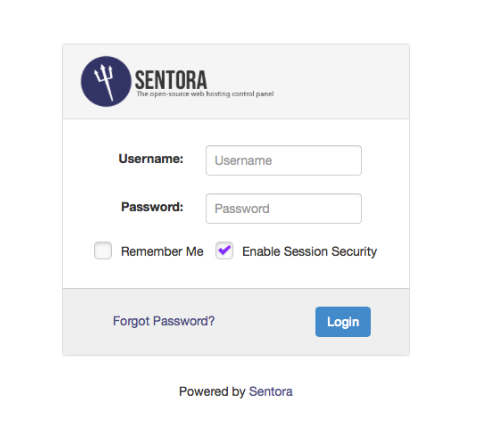Open the Sentora link in the footer
The height and width of the screenshot is (421, 484).
point(271,391)
